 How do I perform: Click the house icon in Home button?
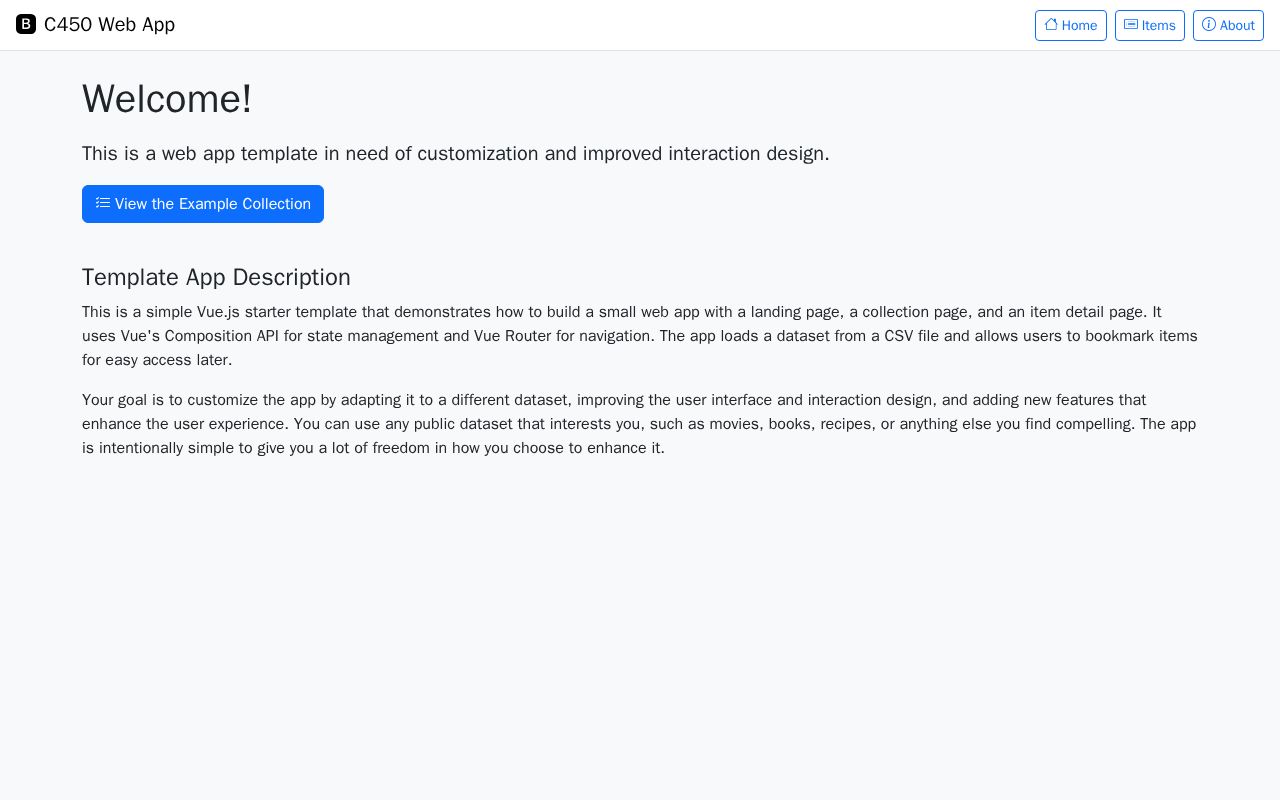1051,24
